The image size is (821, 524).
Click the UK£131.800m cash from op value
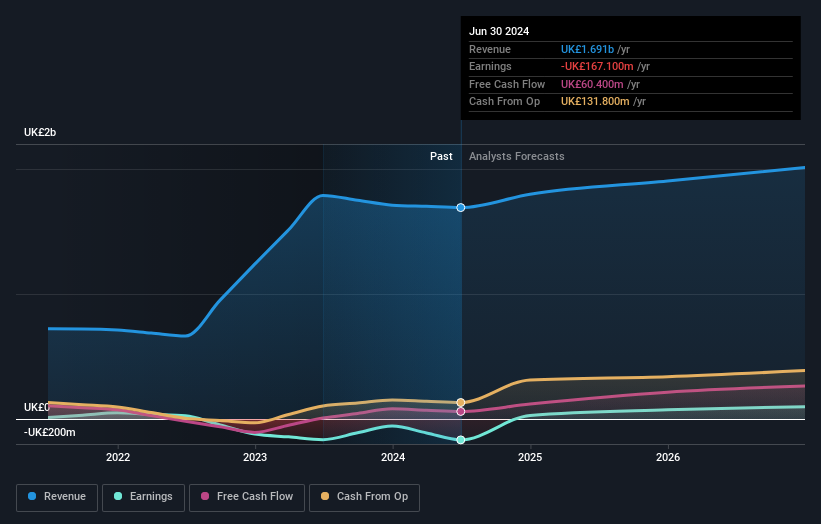point(595,102)
